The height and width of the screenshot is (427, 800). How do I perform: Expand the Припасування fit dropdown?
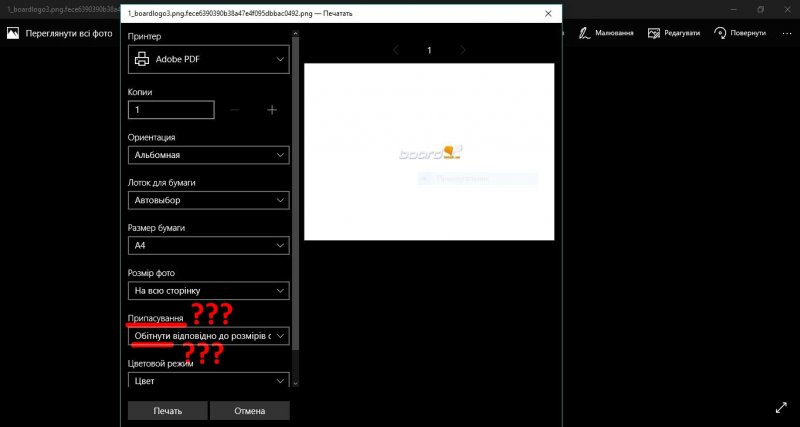tap(209, 336)
